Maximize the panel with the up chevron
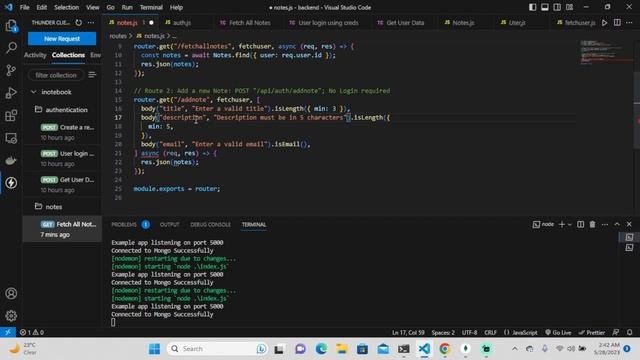This screenshot has height=360, width=640. point(617,224)
